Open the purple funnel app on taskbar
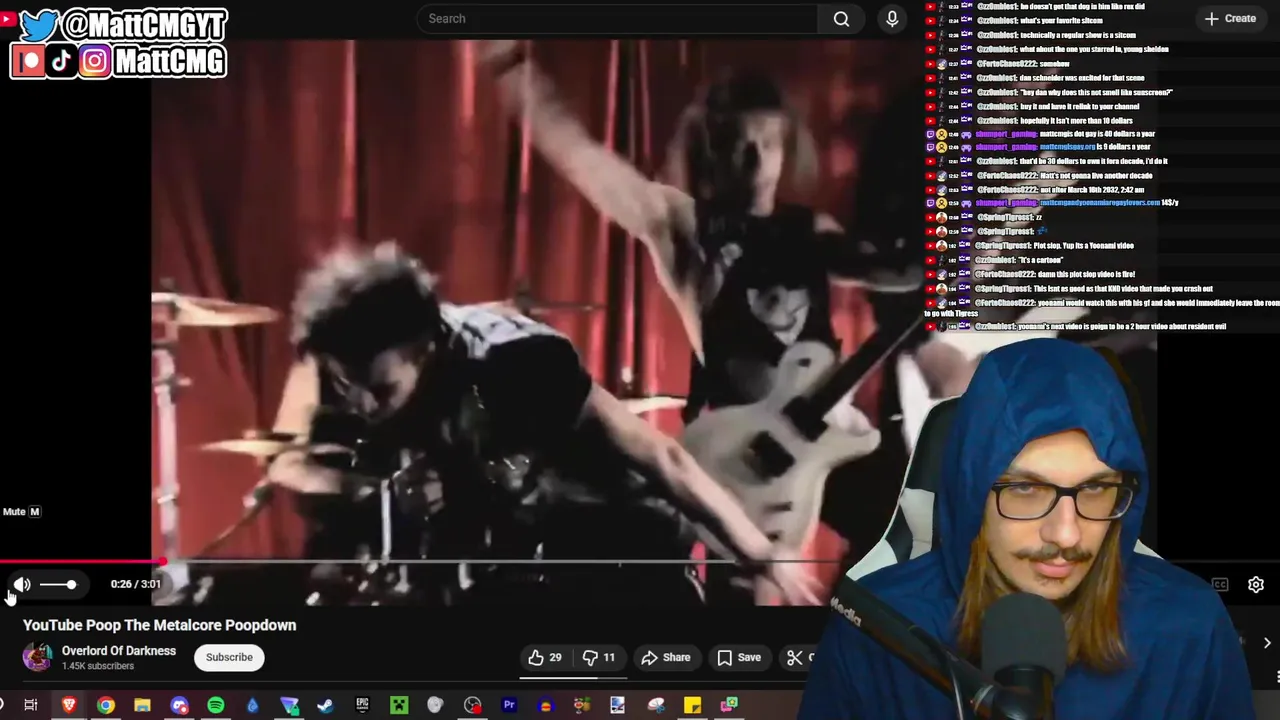 tap(289, 705)
